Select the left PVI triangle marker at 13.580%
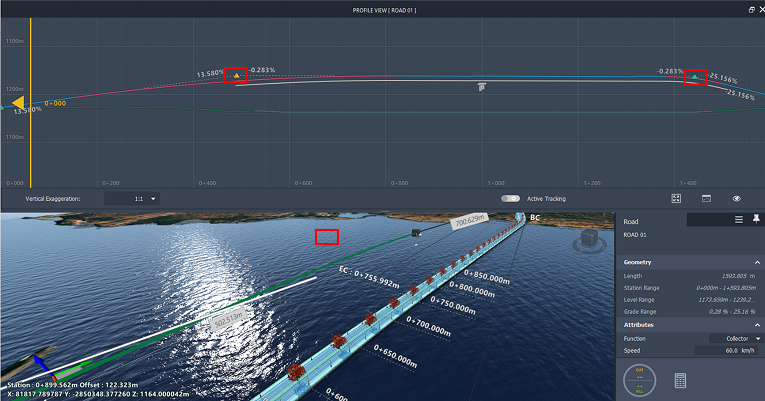The image size is (765, 401). click(236, 76)
